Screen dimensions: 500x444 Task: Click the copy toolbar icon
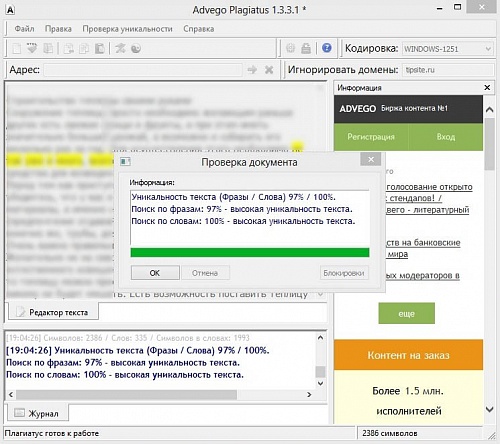(84, 48)
